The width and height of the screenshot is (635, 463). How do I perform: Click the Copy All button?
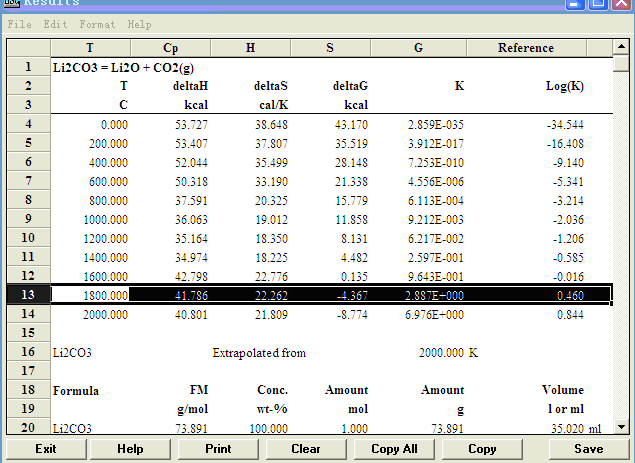tap(394, 449)
